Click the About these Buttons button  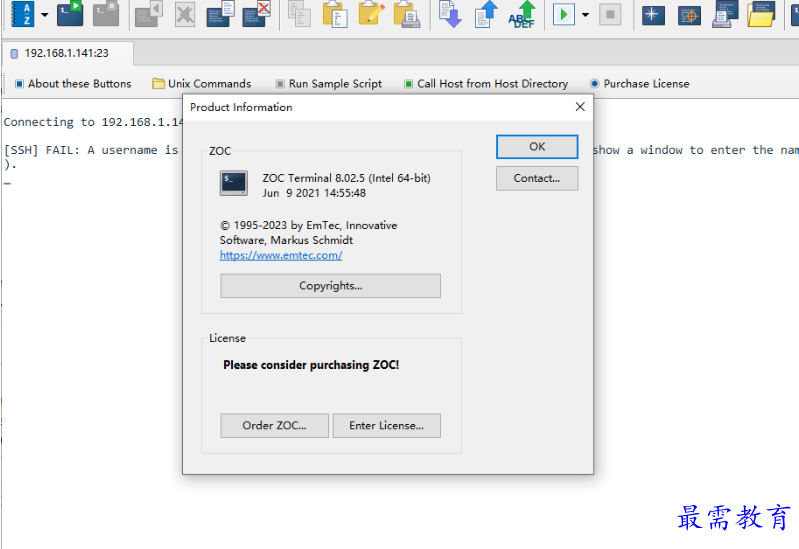(73, 84)
